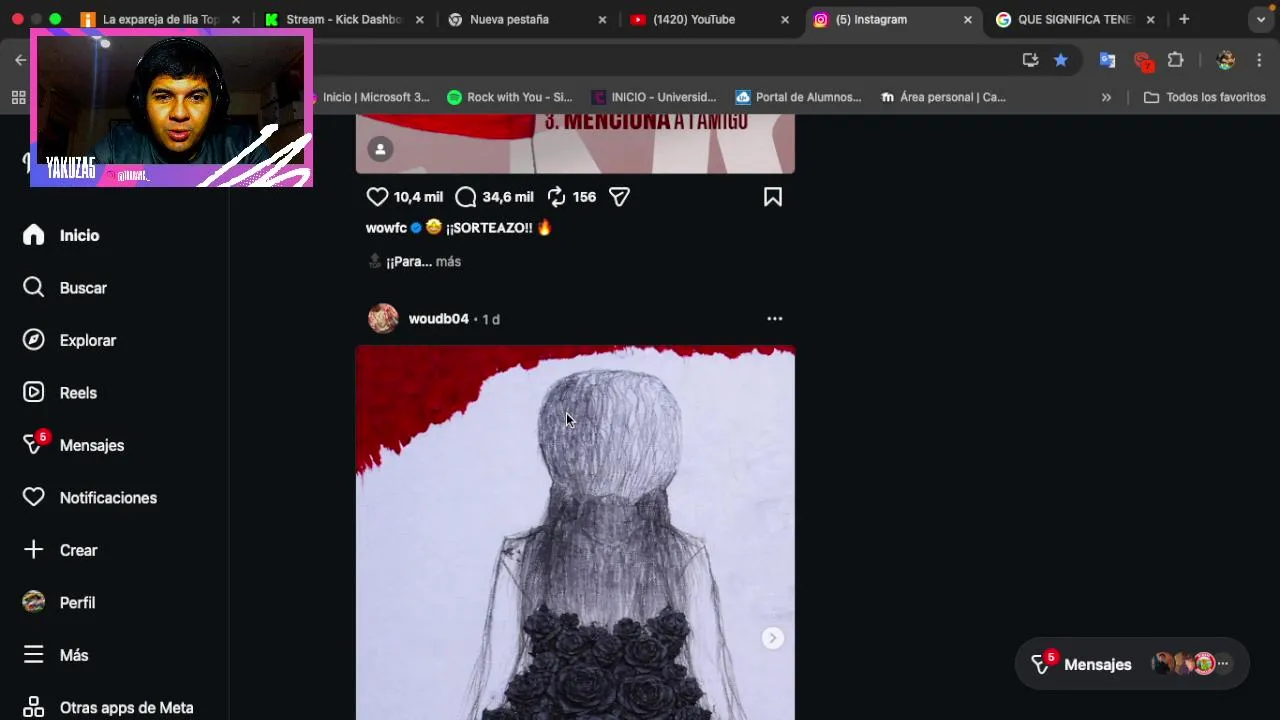Open Google Translate extension icon

point(1107,60)
